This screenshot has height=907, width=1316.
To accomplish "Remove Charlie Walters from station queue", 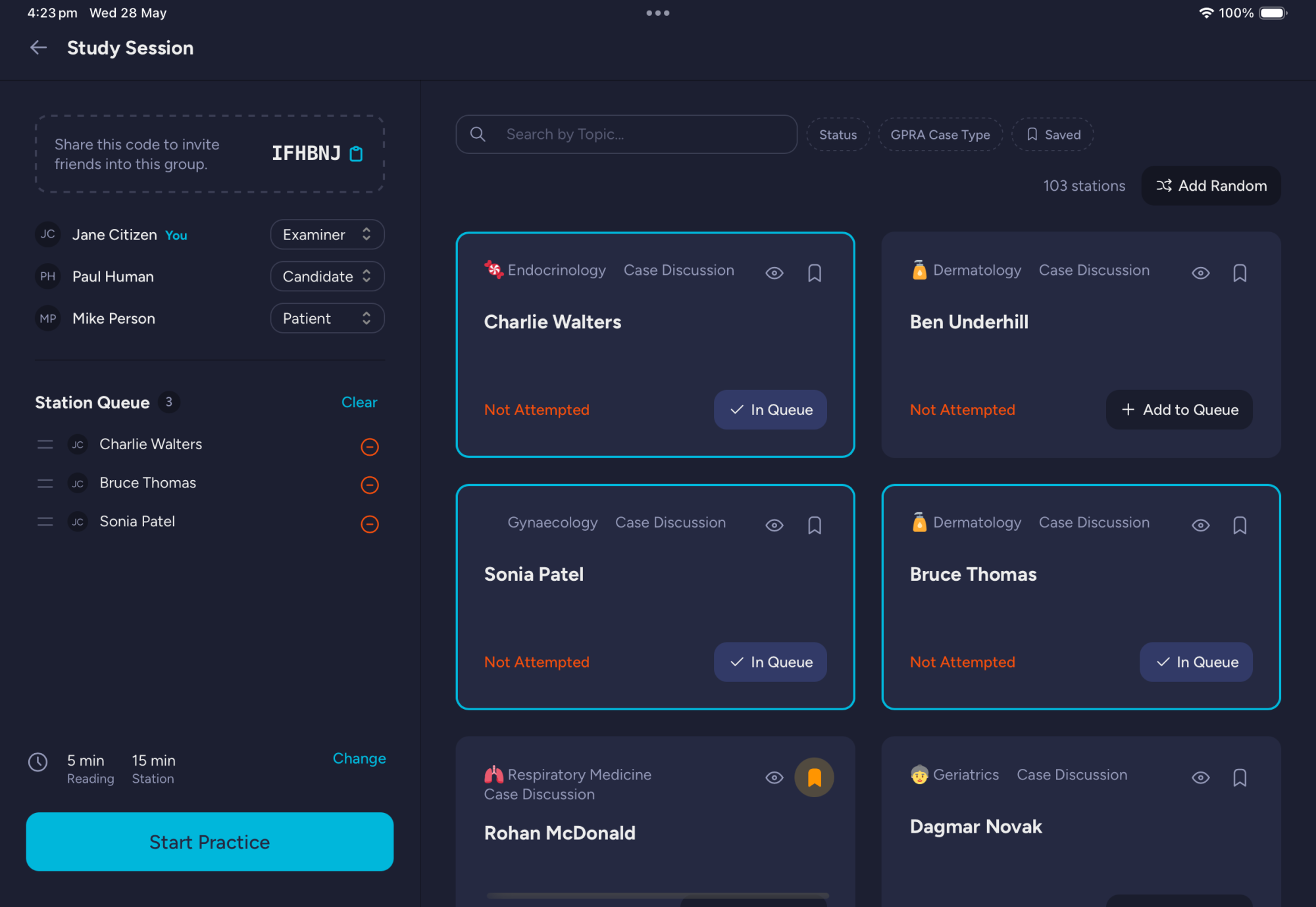I will click(370, 447).
